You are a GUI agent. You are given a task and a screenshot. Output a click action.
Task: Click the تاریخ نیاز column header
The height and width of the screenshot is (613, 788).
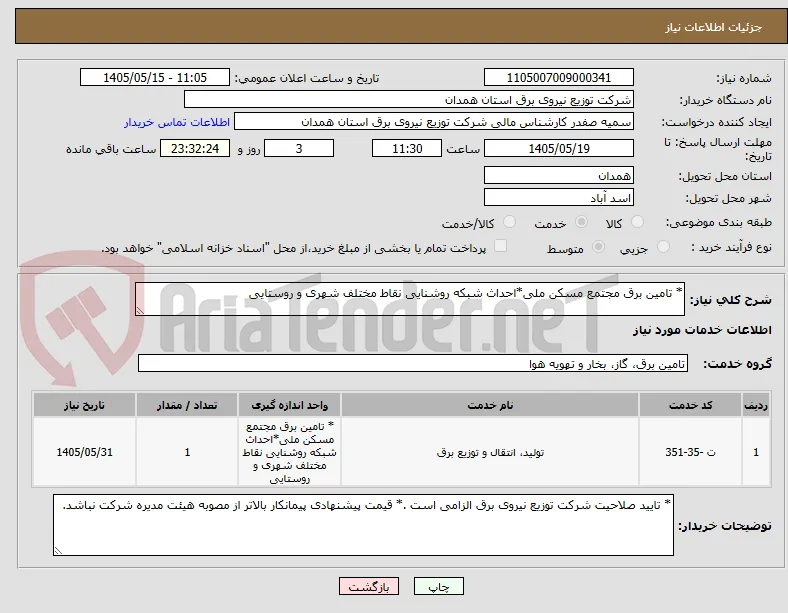84,405
